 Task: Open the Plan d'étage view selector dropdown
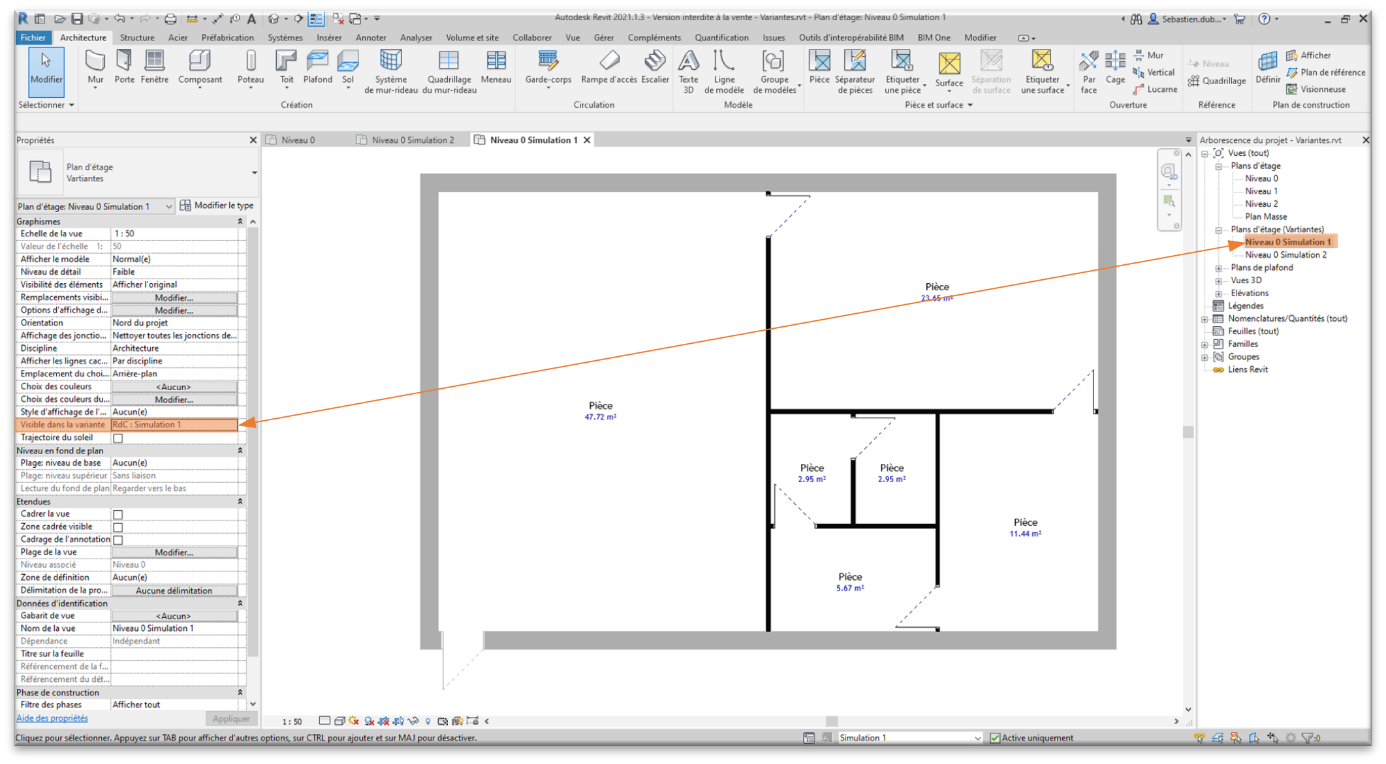(168, 206)
